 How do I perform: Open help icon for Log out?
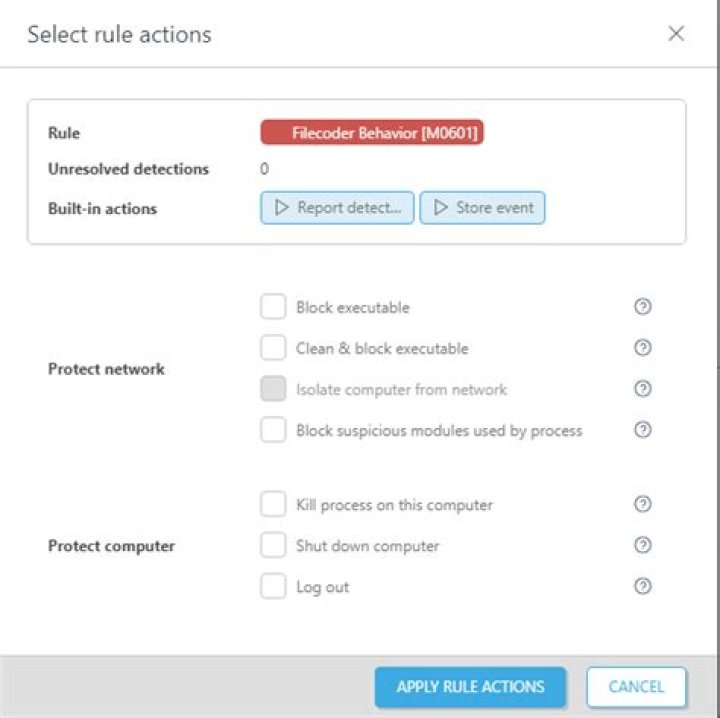(643, 586)
